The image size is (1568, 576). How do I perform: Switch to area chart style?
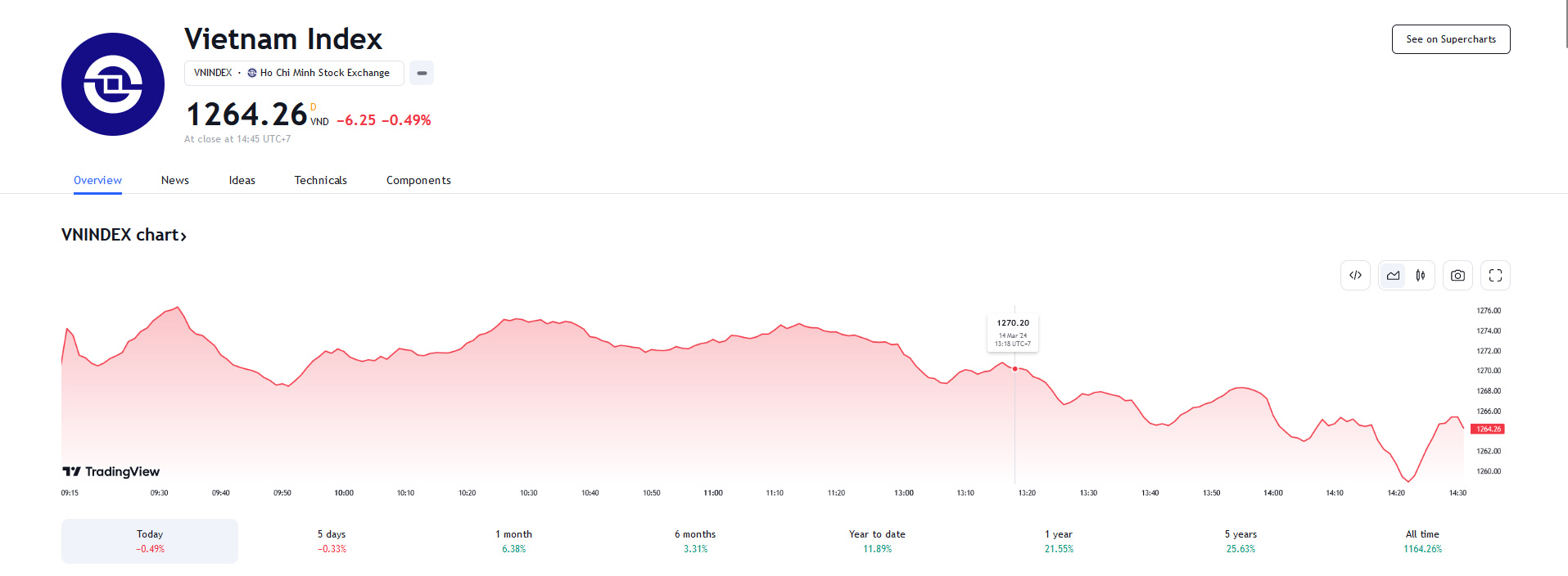pos(1393,276)
